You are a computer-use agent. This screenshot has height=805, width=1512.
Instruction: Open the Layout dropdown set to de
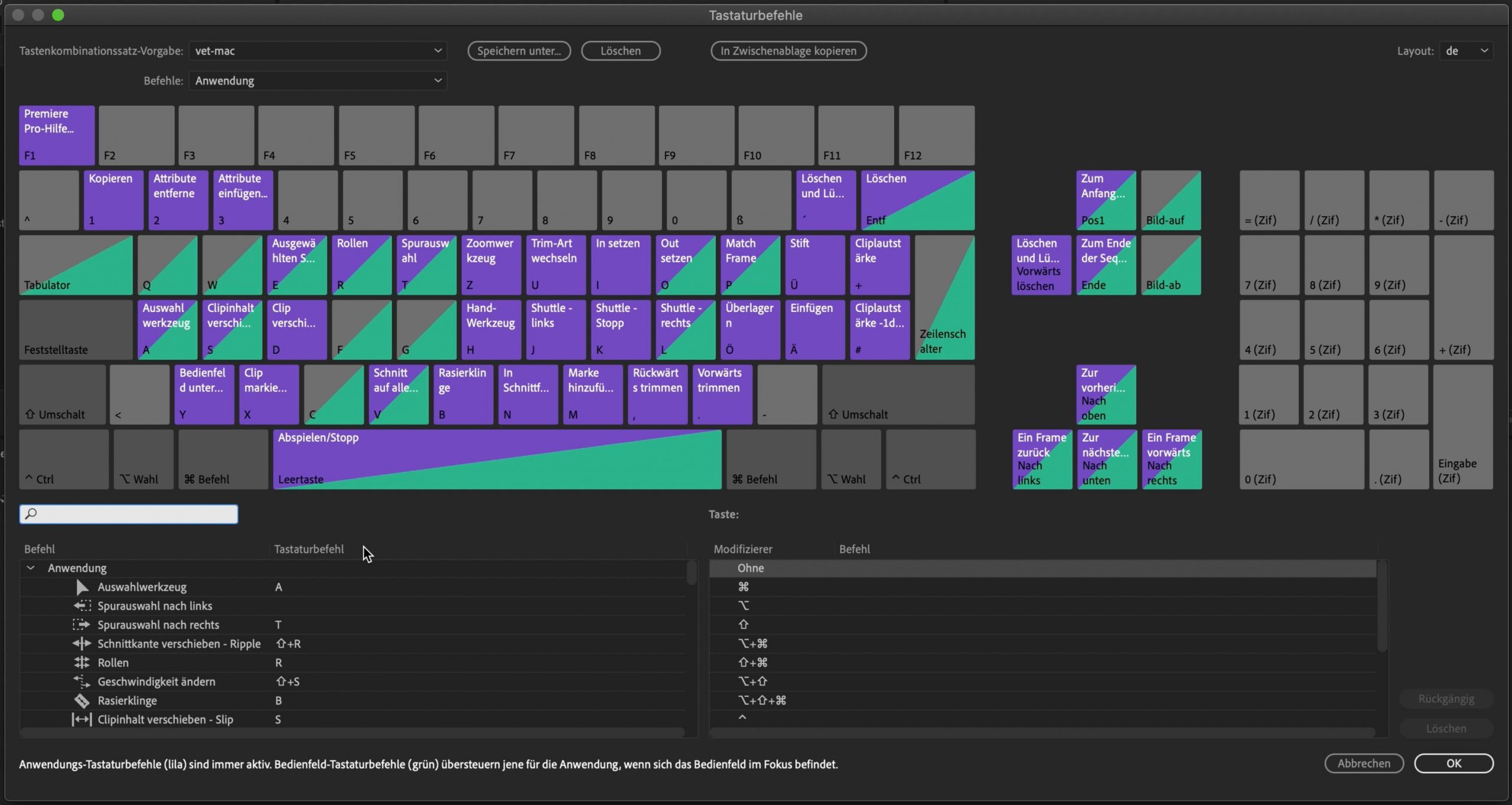[1466, 51]
